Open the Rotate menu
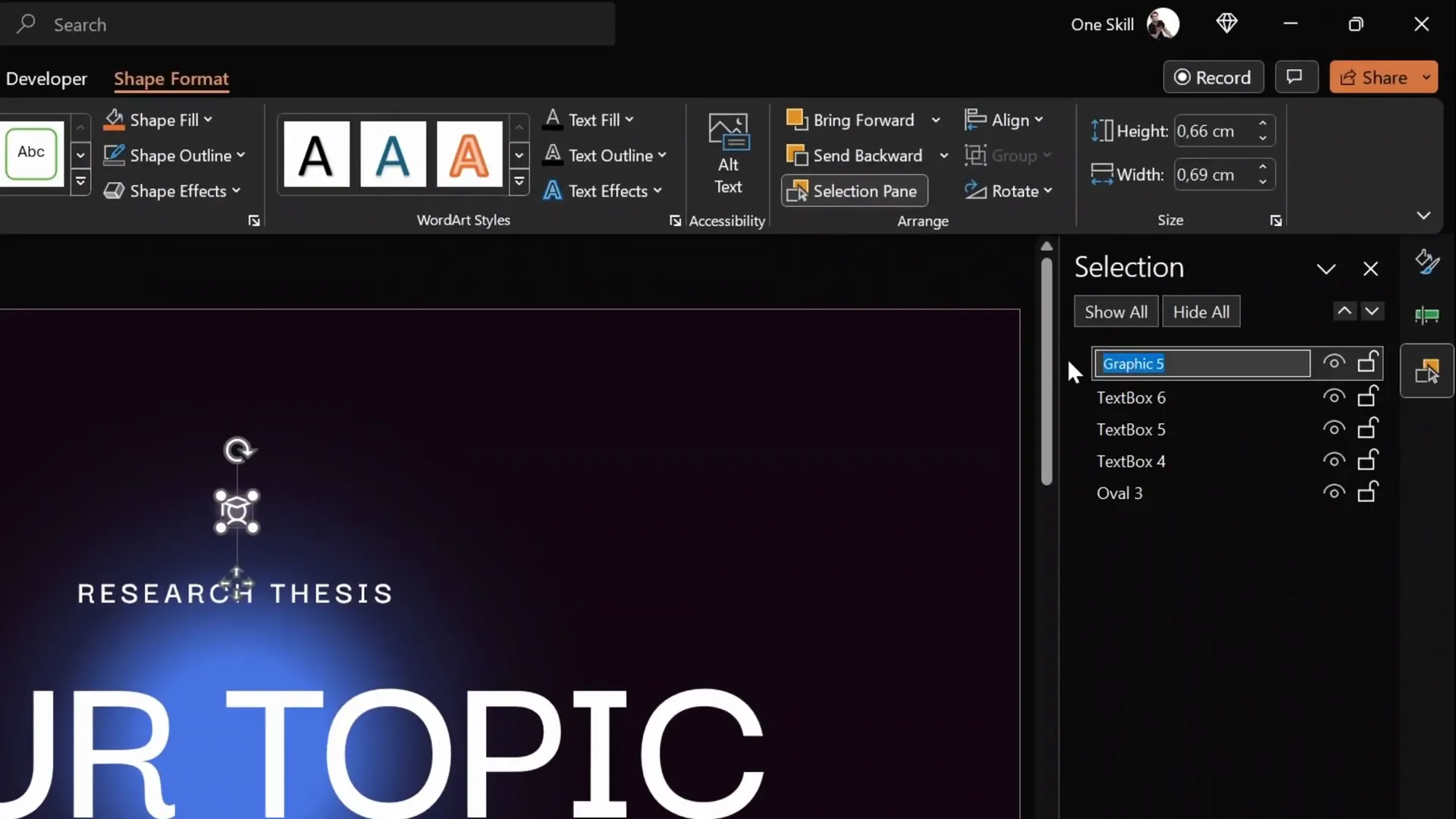Screen dimensions: 1456x819 1009,191
